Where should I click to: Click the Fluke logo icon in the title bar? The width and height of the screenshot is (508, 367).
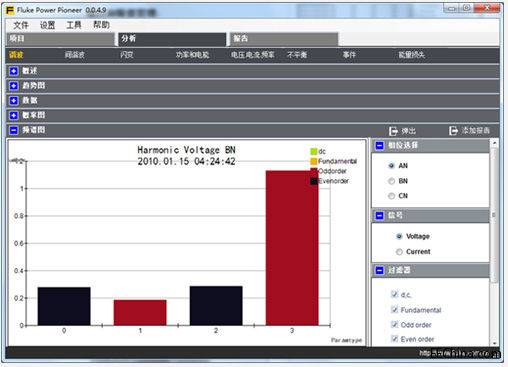tap(10, 10)
